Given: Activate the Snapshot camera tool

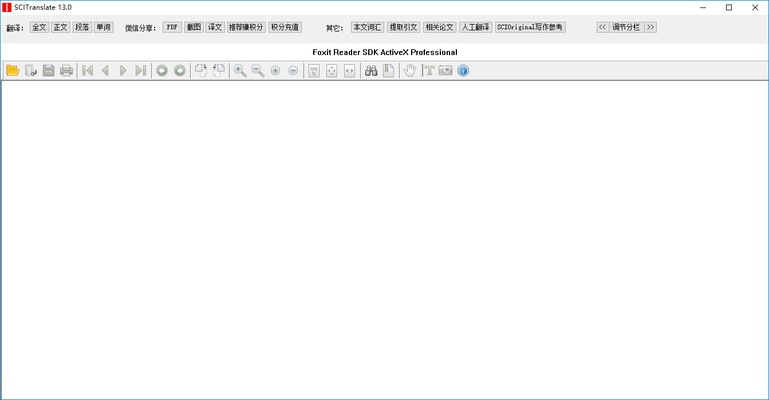Looking at the screenshot, I should click(445, 71).
